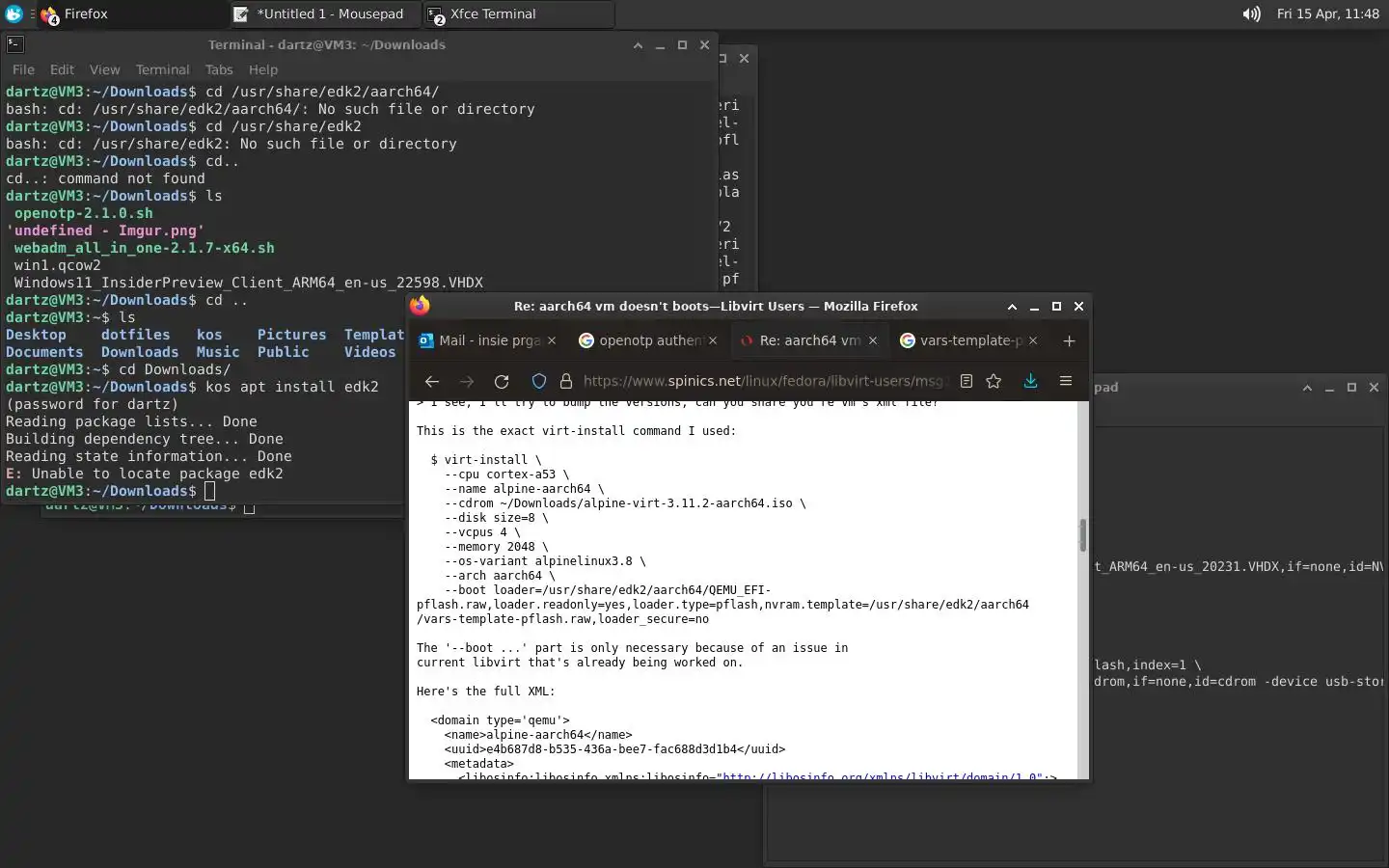
Task: Open the libosinfo.org link in XML
Action: (881, 775)
